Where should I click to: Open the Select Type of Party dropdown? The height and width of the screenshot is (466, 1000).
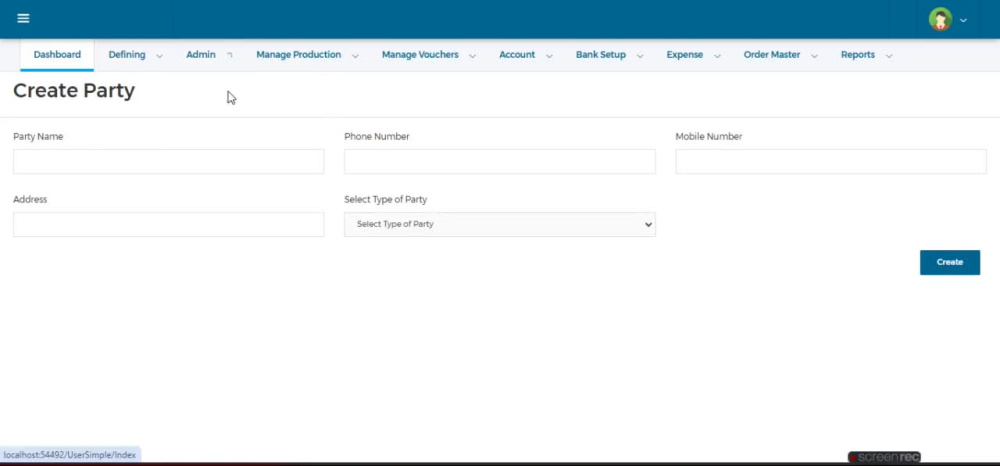tap(499, 224)
